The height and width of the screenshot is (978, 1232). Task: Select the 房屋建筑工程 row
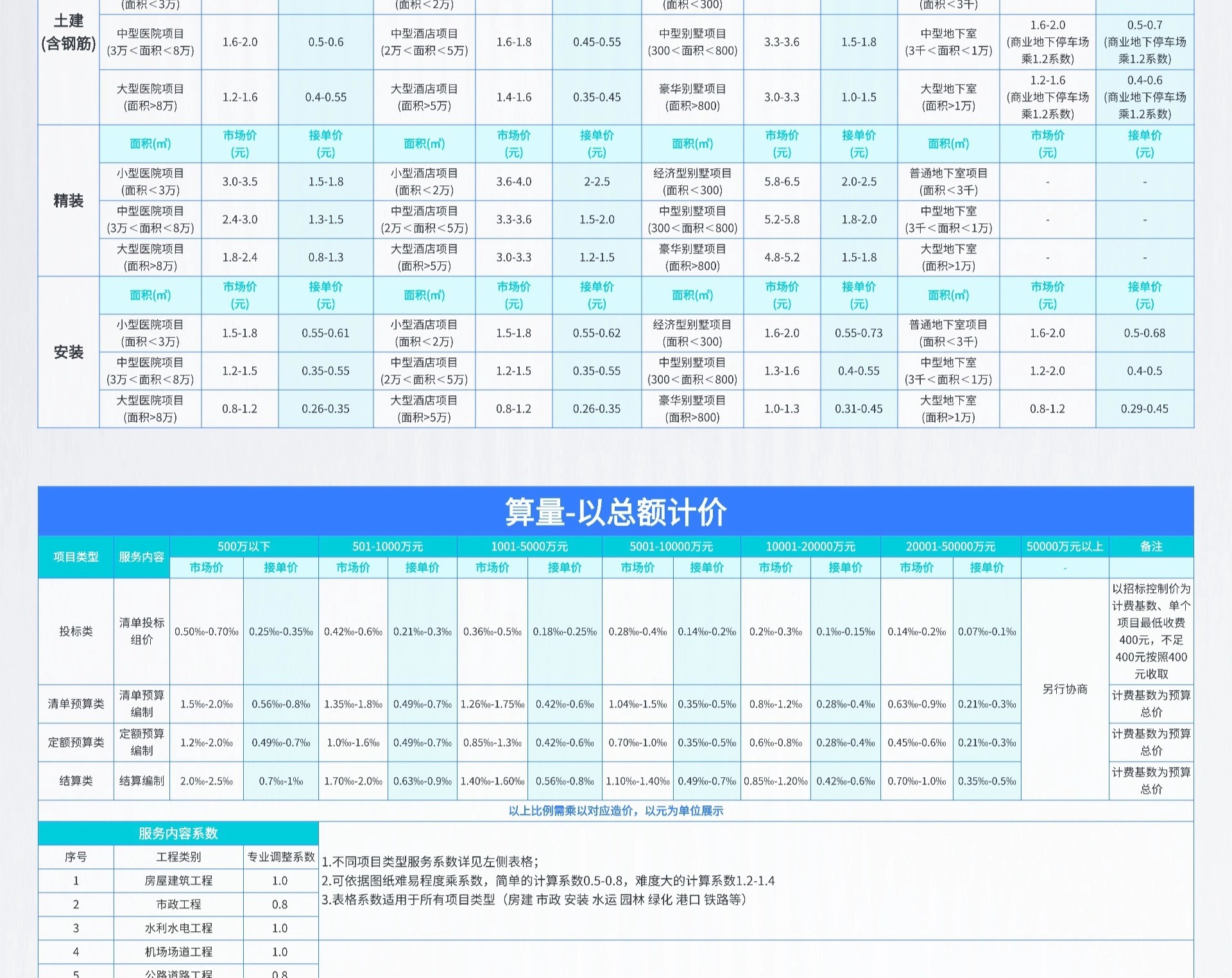178,881
